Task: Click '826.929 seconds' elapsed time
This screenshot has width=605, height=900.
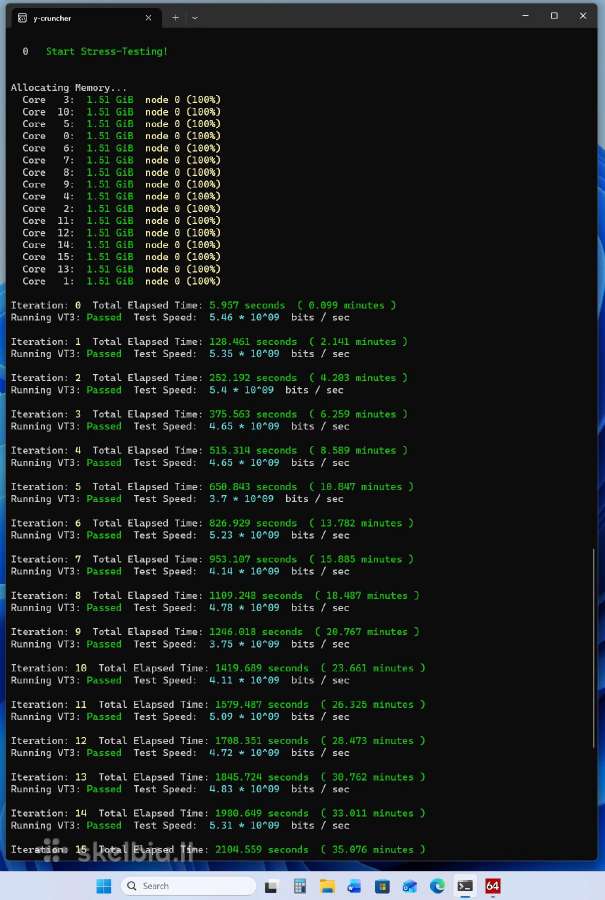Action: click(x=253, y=523)
